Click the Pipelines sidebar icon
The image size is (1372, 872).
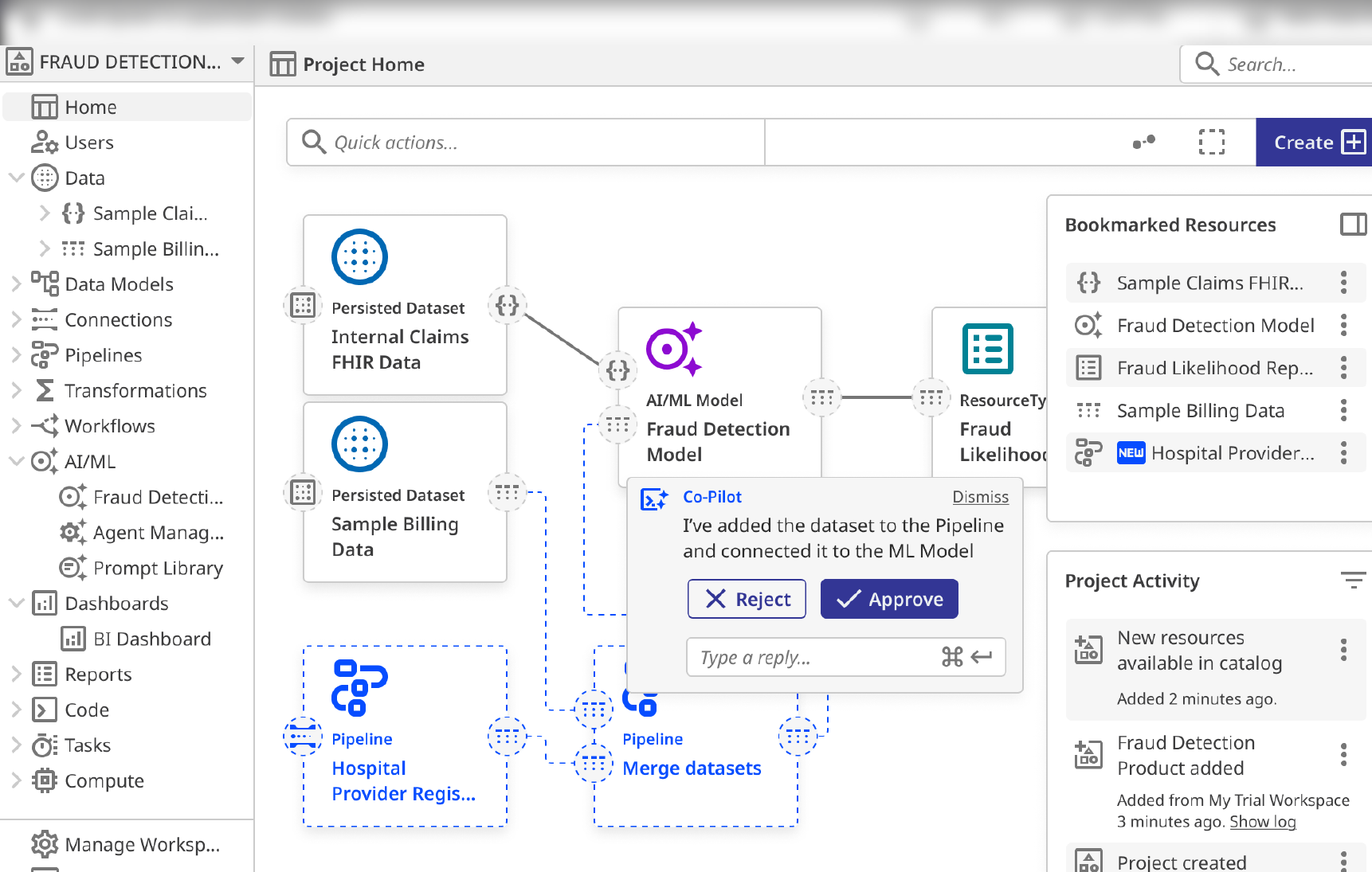45,355
